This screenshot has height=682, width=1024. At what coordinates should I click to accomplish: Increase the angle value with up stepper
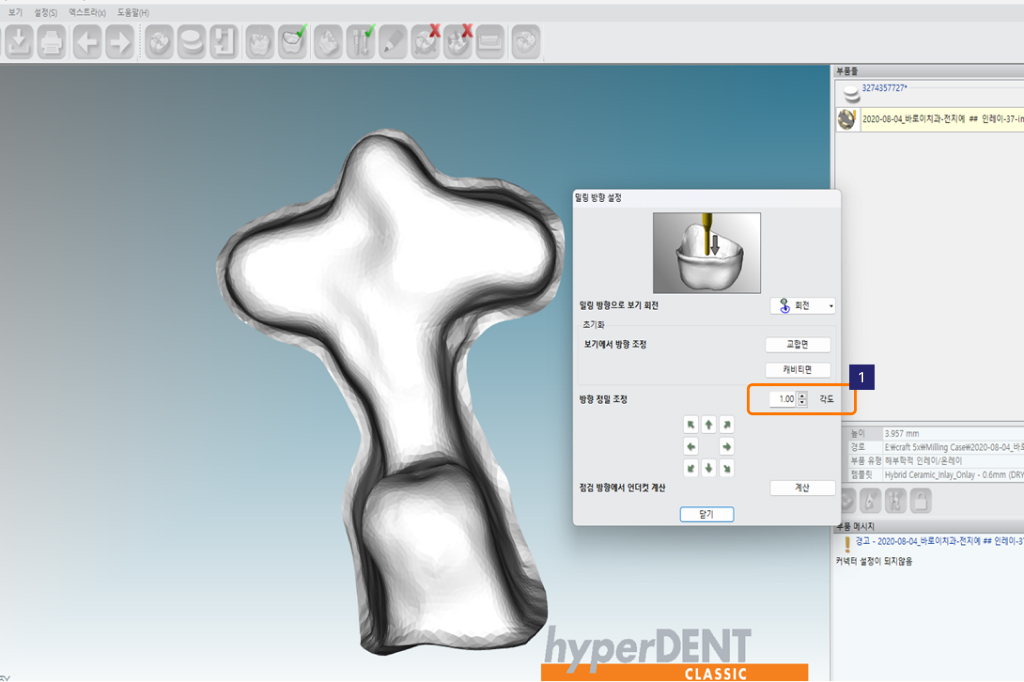click(802, 395)
